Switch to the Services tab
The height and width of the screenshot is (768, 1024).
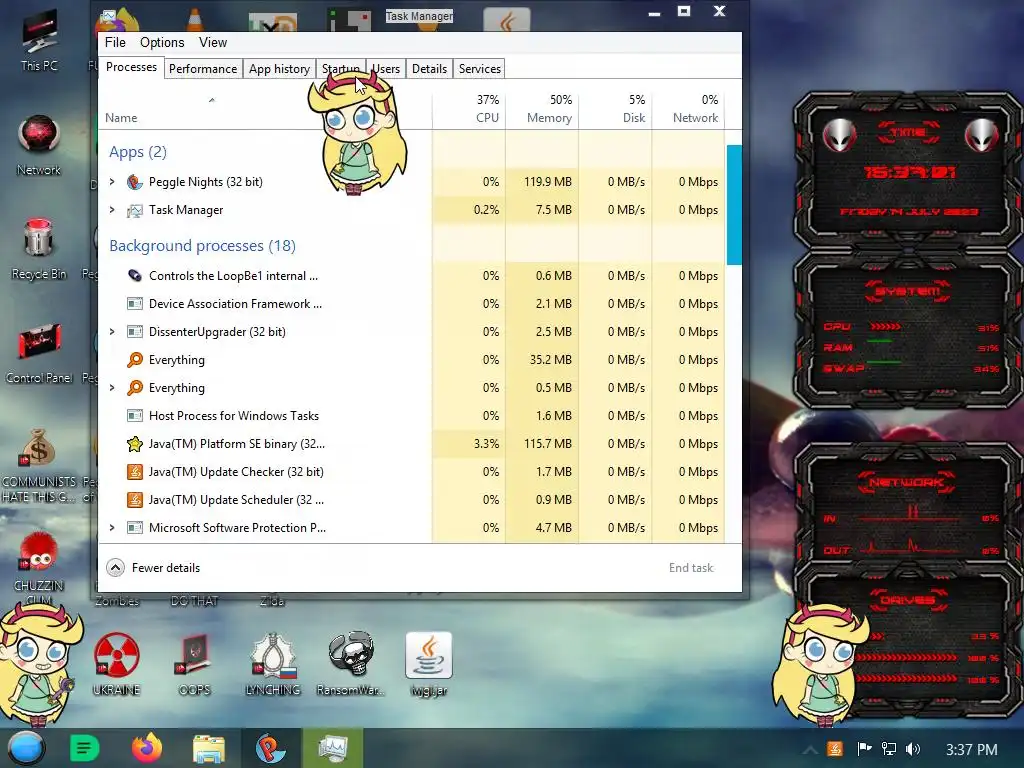(479, 69)
